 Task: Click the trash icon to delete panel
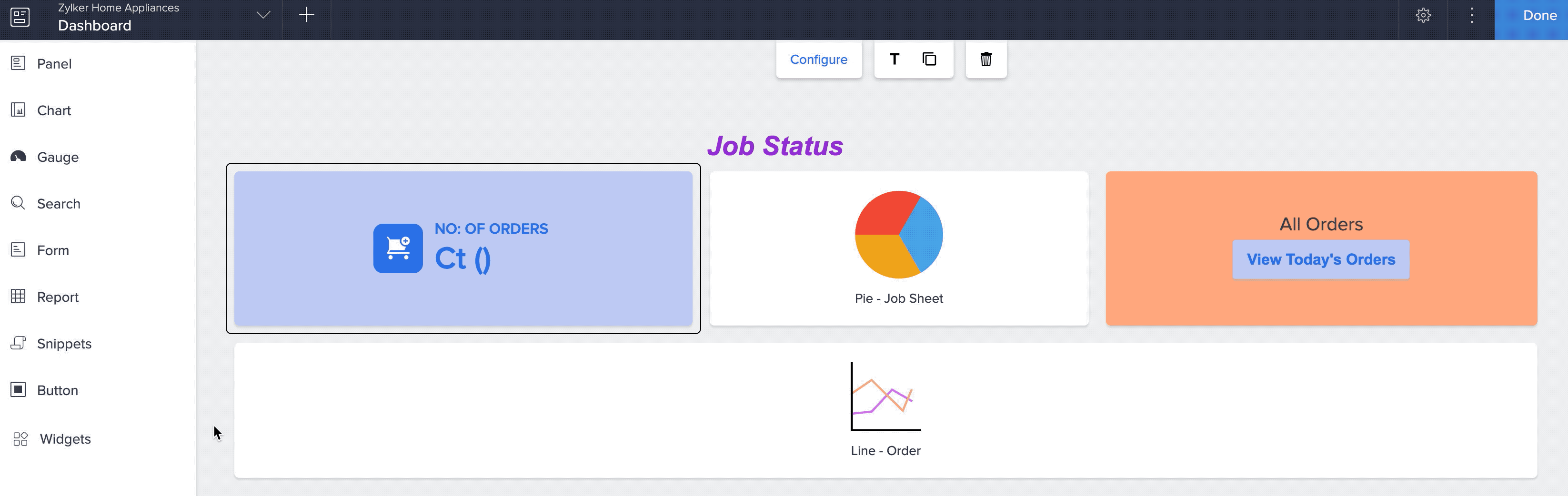click(x=985, y=59)
